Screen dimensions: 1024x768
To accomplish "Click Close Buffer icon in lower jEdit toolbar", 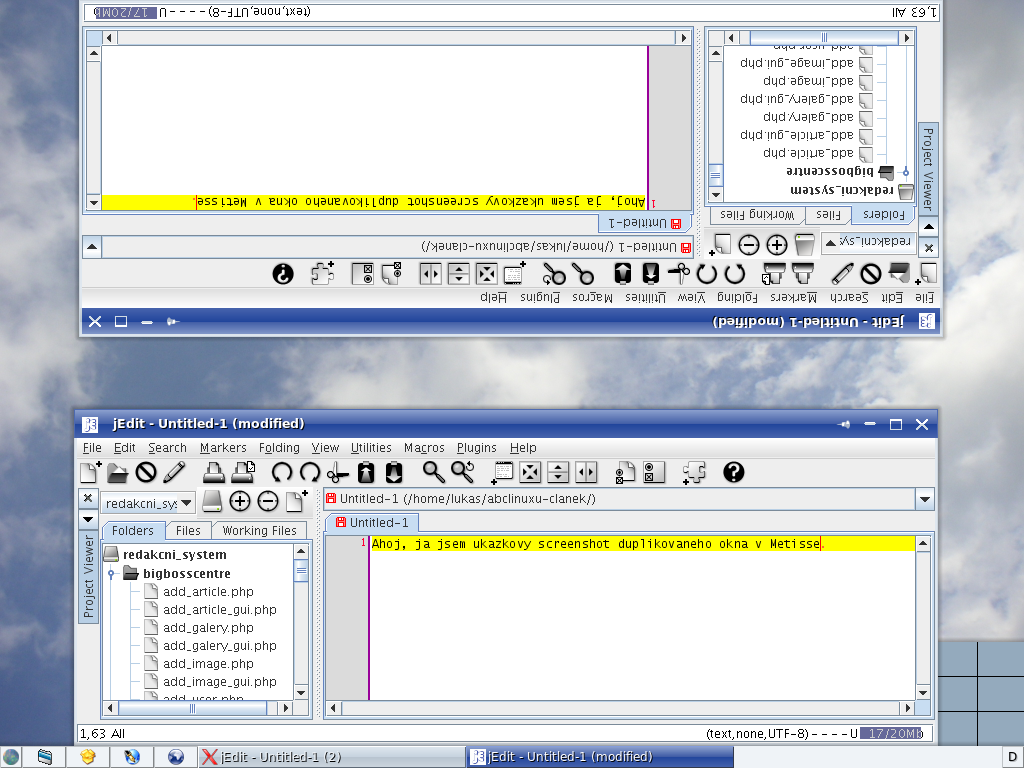I will point(146,472).
